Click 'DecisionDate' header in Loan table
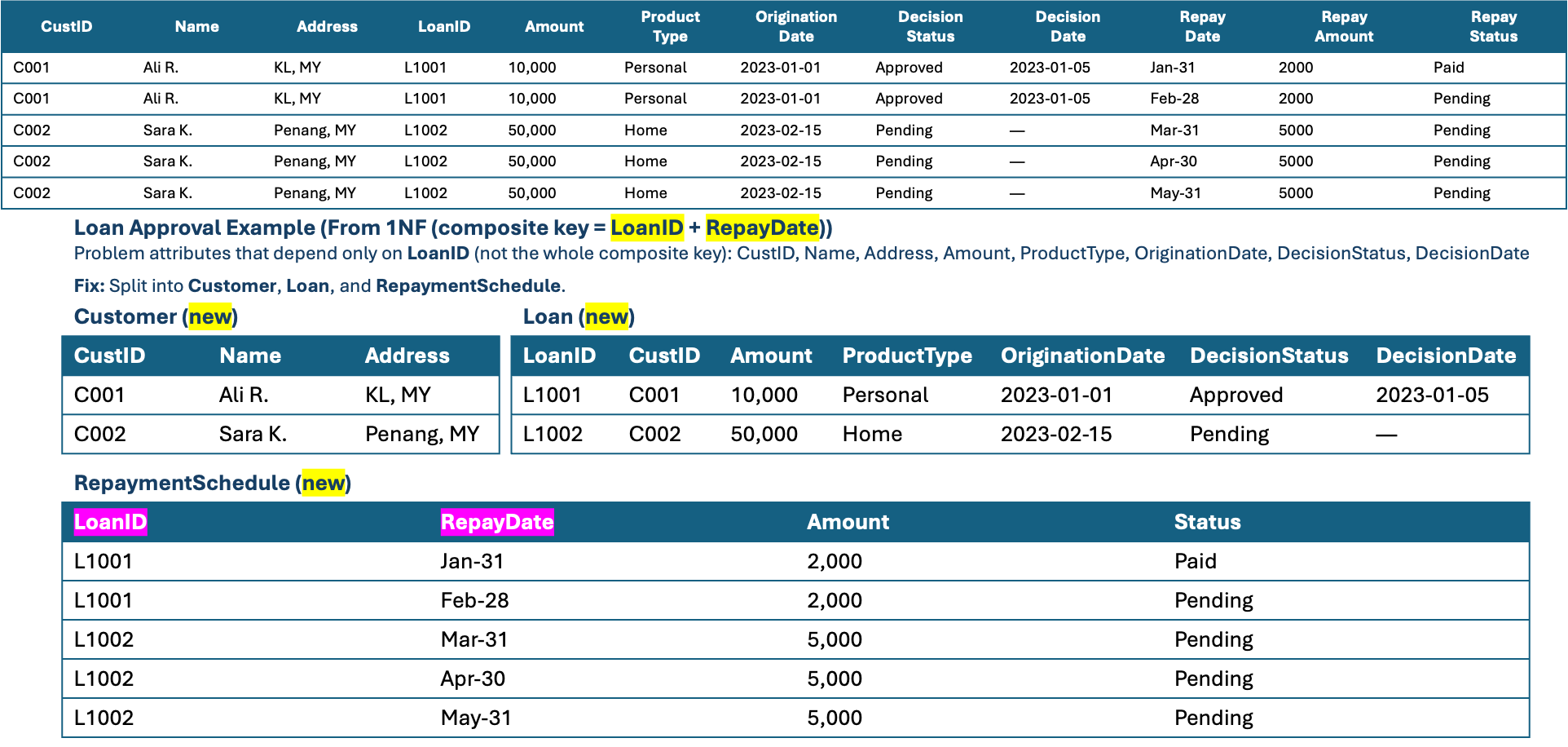 pyautogui.click(x=1446, y=356)
